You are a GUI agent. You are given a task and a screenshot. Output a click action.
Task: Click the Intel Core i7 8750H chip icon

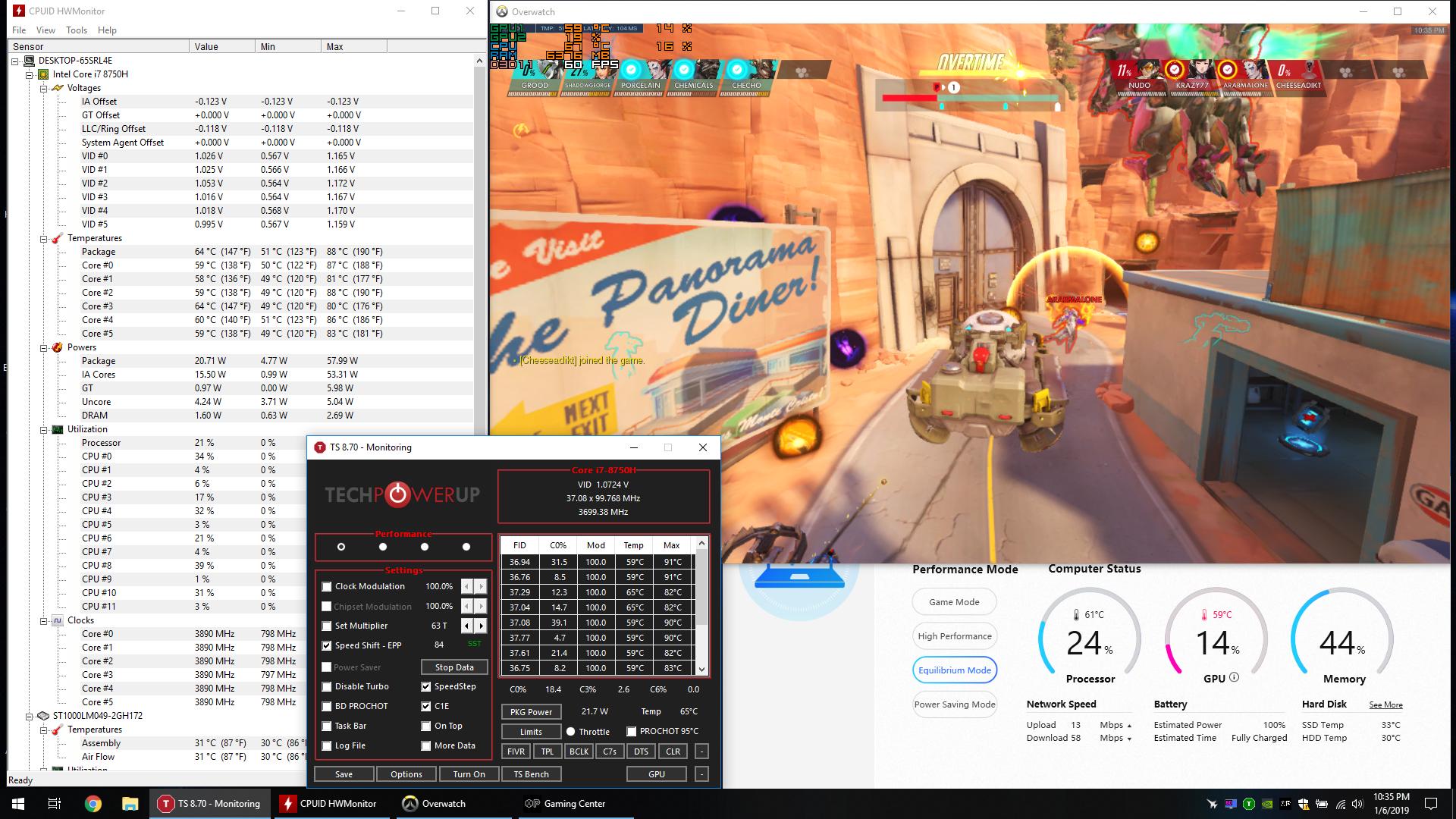[44, 74]
